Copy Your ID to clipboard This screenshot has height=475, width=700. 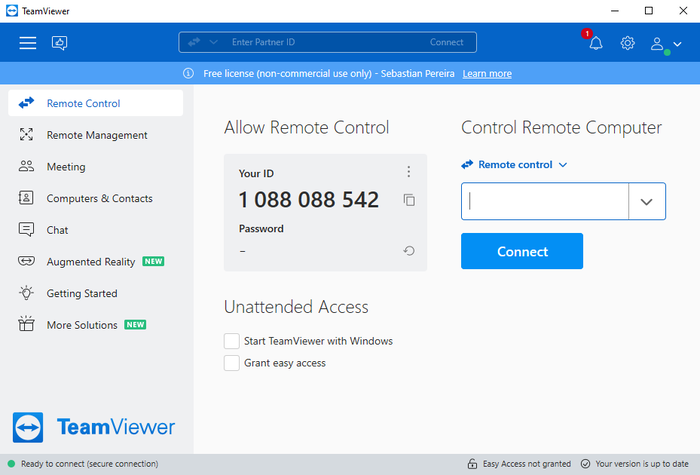(409, 200)
